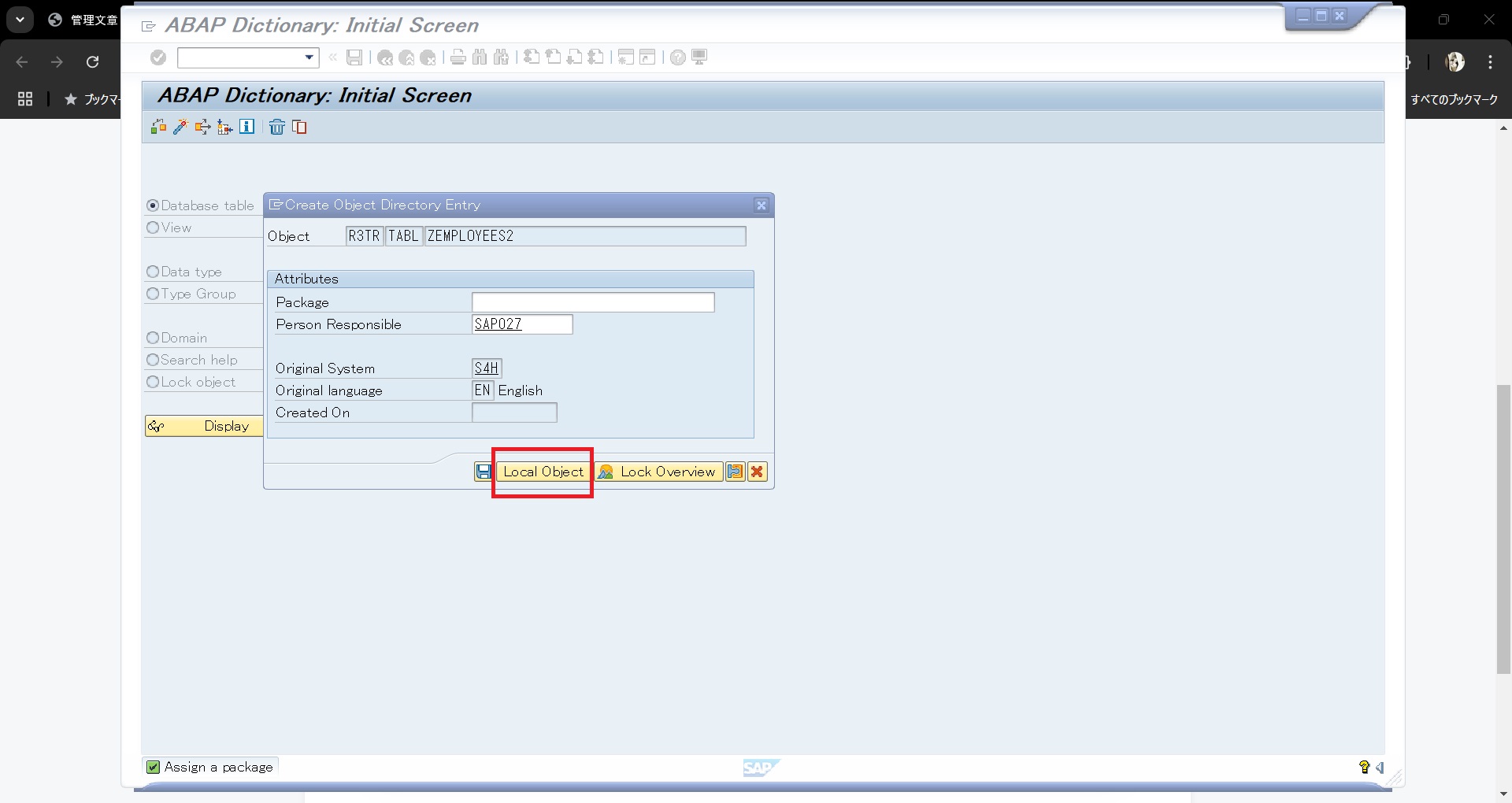This screenshot has width=1512, height=803.
Task: Click the red X cancel button in dialog
Action: coord(757,472)
